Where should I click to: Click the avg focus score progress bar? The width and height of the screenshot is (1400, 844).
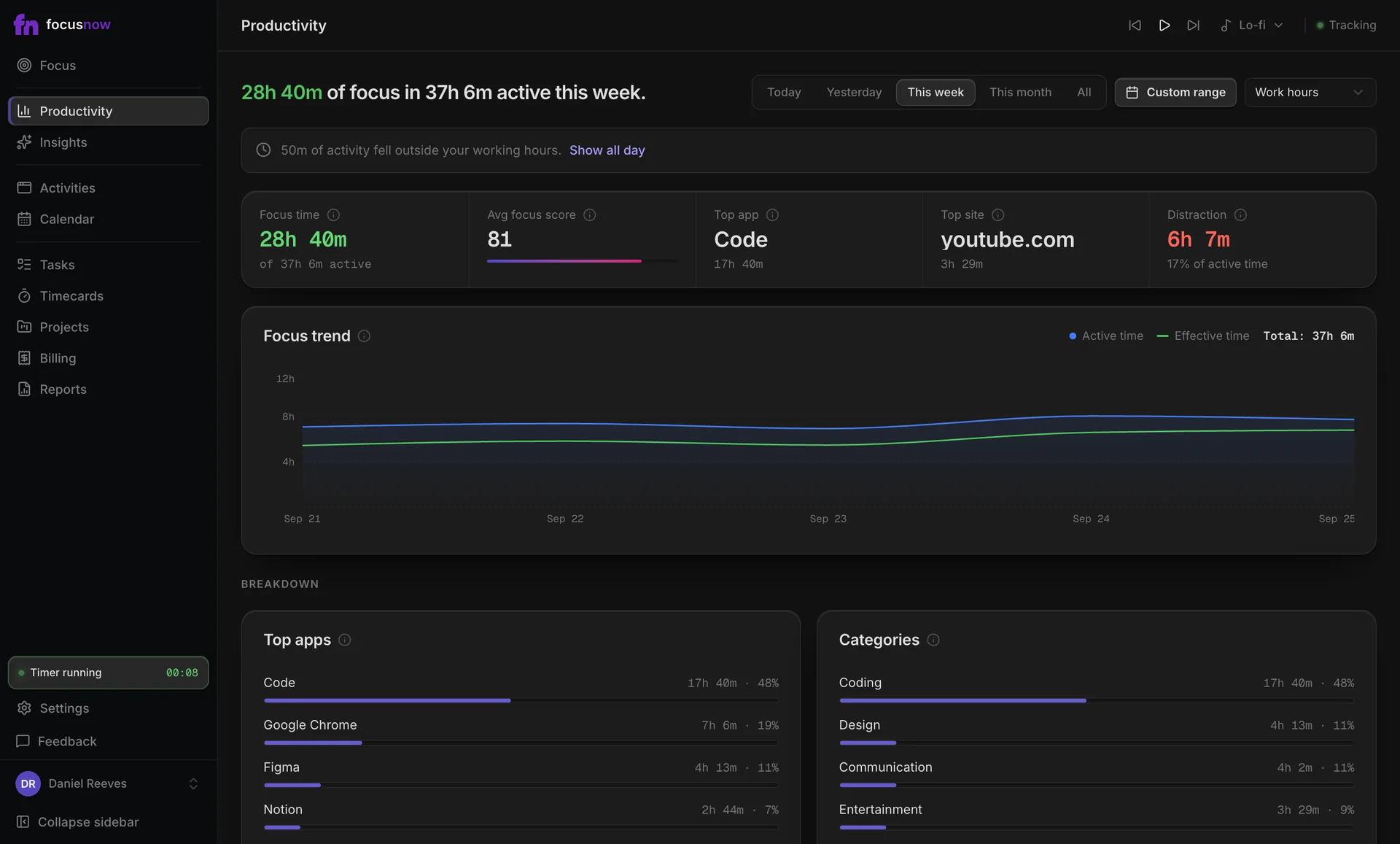[x=582, y=261]
